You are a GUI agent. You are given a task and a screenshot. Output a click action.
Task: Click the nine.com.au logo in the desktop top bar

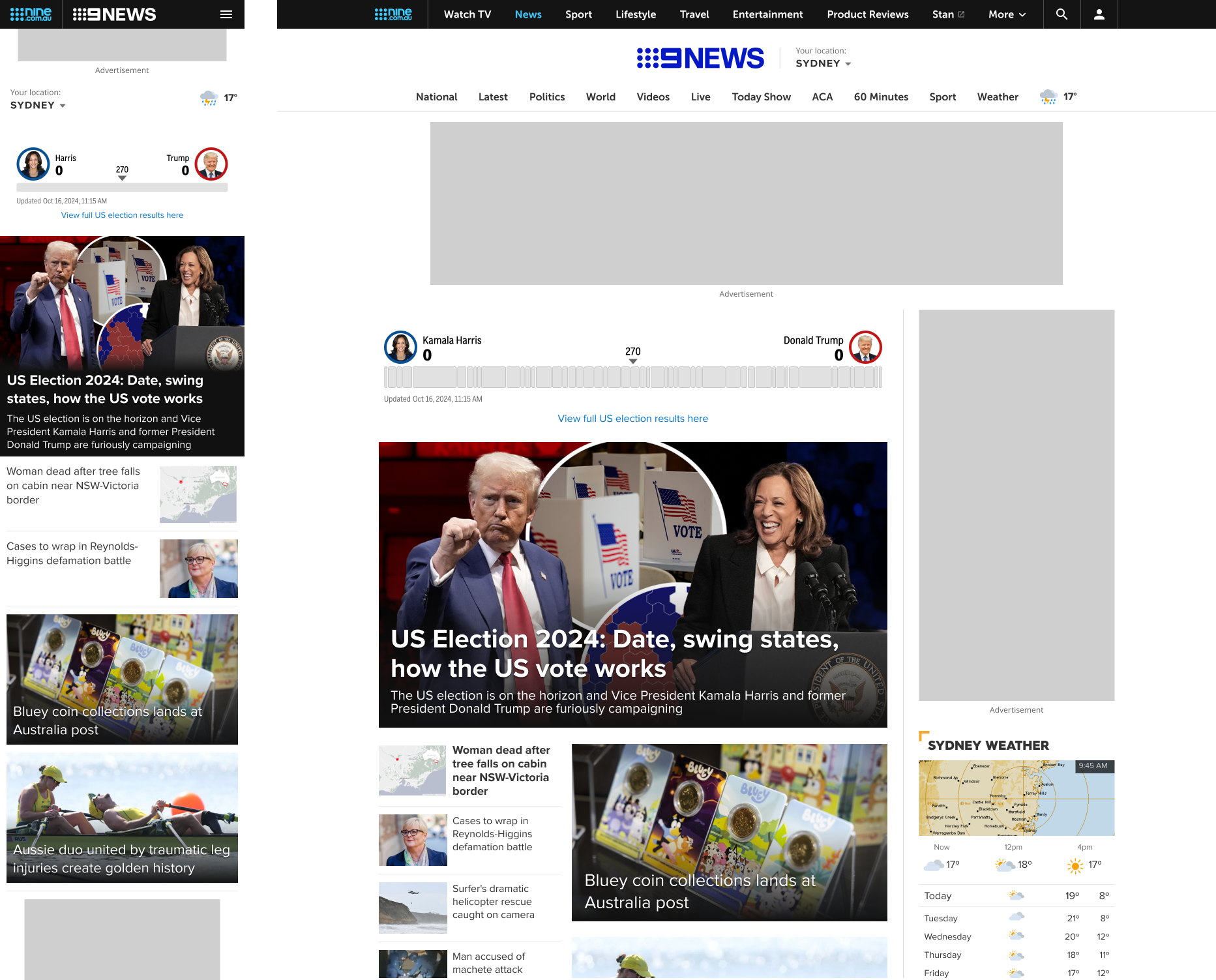click(393, 14)
